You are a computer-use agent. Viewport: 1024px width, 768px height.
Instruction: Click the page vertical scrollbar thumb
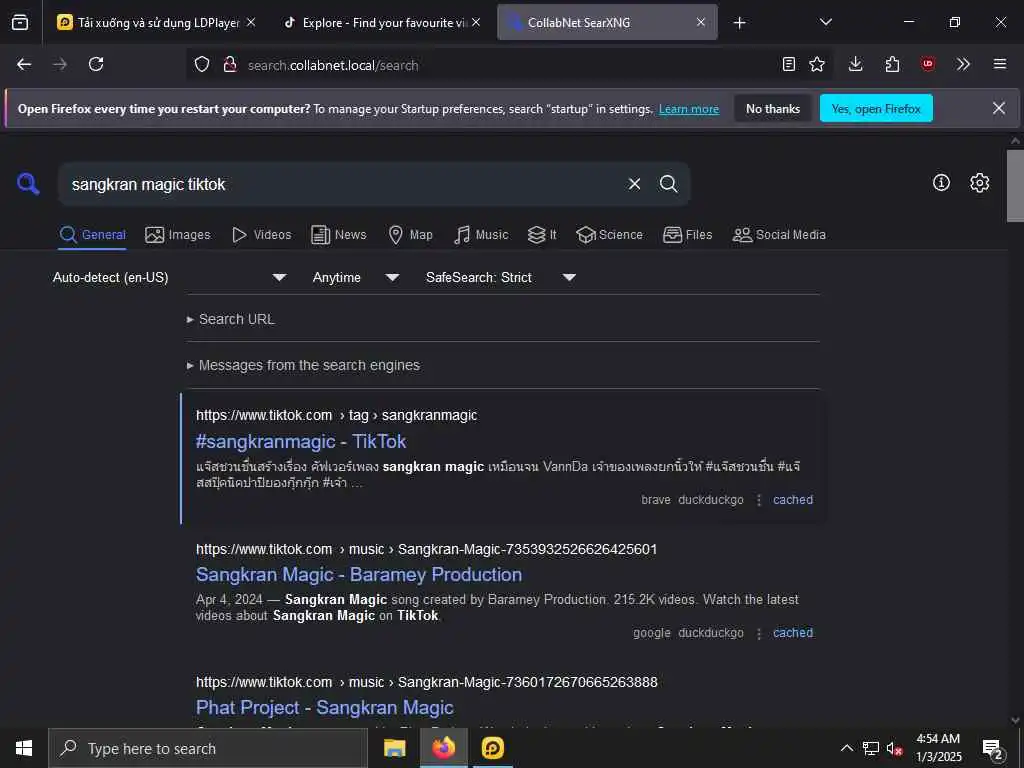click(x=1015, y=186)
